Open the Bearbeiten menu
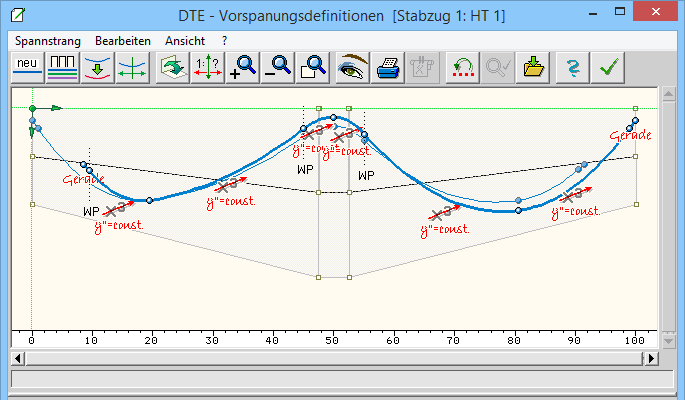The height and width of the screenshot is (400, 685). click(x=122, y=39)
